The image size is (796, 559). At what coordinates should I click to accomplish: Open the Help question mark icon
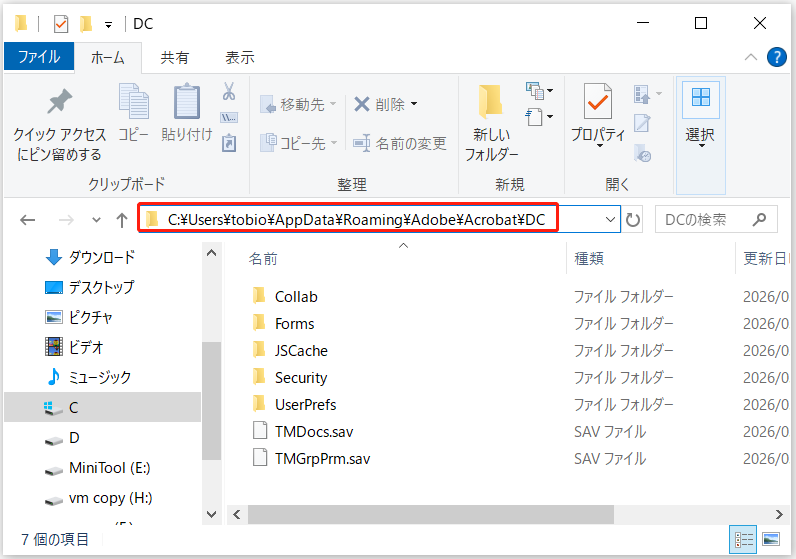click(x=777, y=57)
